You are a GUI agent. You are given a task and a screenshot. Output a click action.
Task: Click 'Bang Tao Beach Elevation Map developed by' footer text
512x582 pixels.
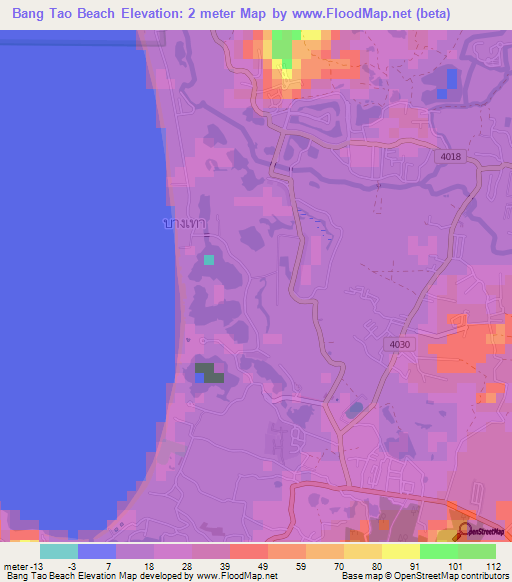pyautogui.click(x=100, y=576)
